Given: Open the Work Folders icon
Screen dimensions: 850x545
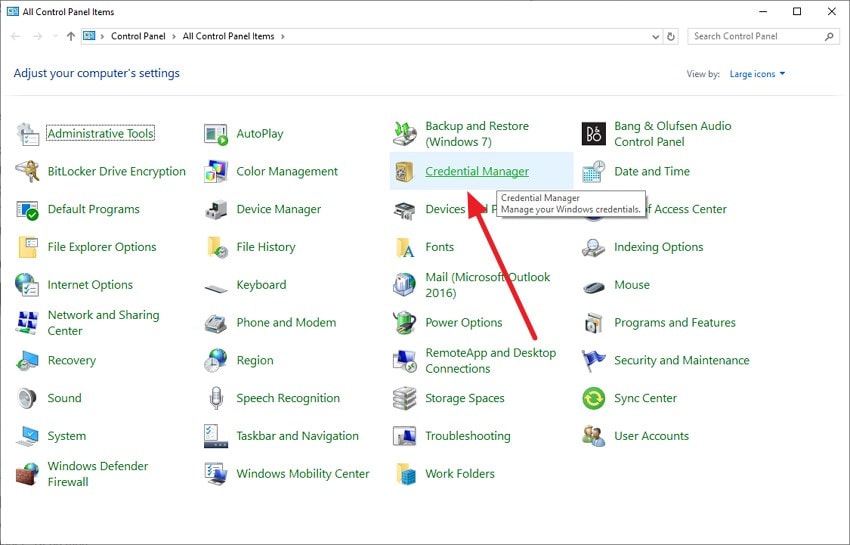Looking at the screenshot, I should pos(405,474).
